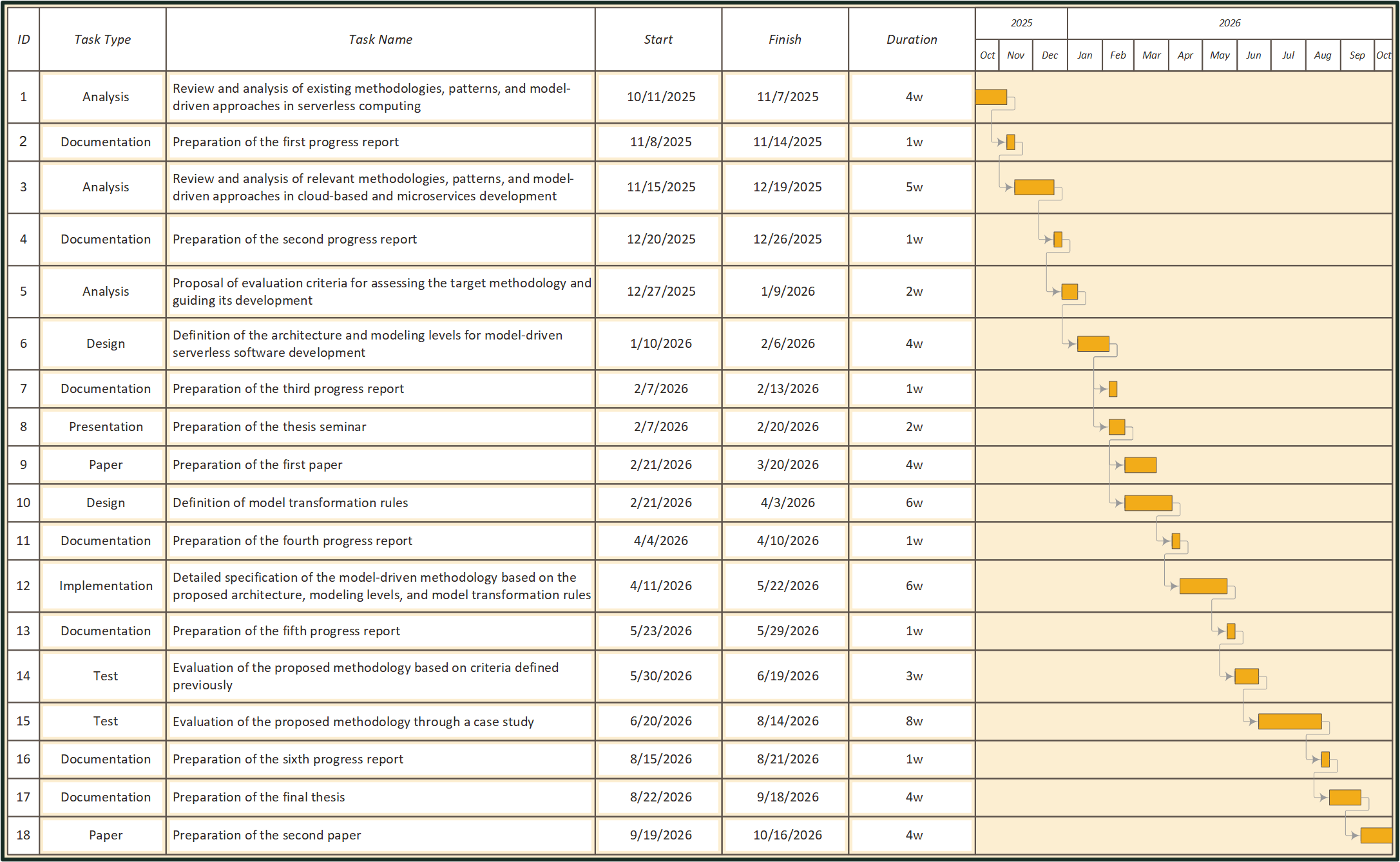Click the Gantt bar for task 1
Screen dimensions: 1400x862
click(x=991, y=97)
